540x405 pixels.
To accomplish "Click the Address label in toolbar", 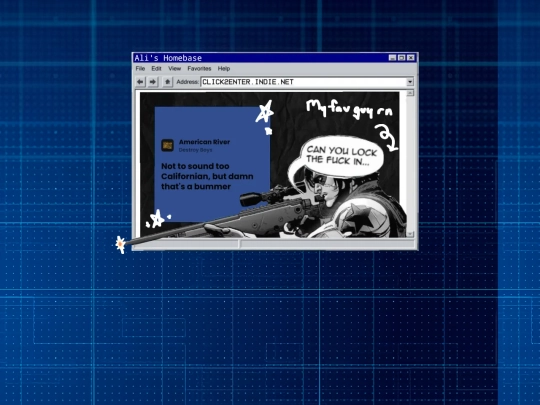I will [x=187, y=82].
